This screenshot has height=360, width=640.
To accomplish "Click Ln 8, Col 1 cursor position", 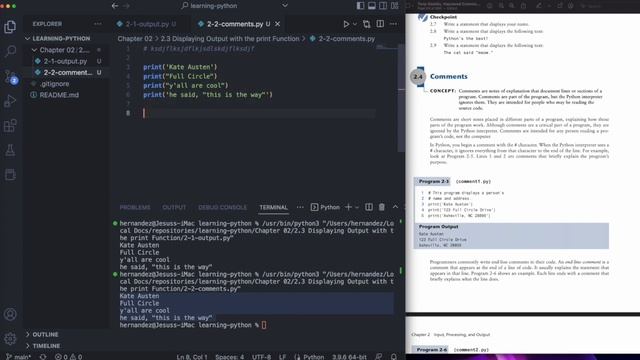I will (x=192, y=357).
